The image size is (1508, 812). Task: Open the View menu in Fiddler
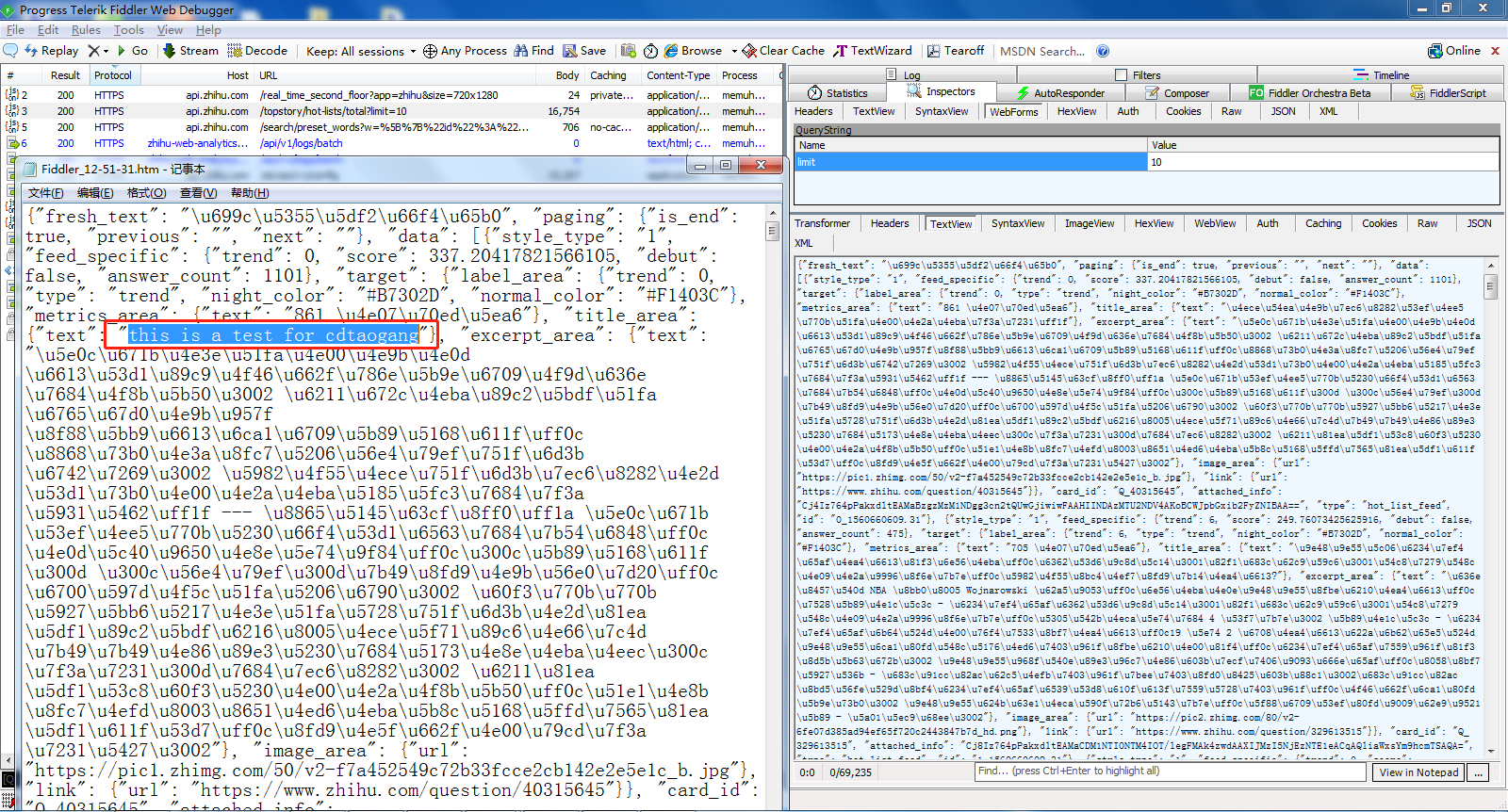(170, 30)
